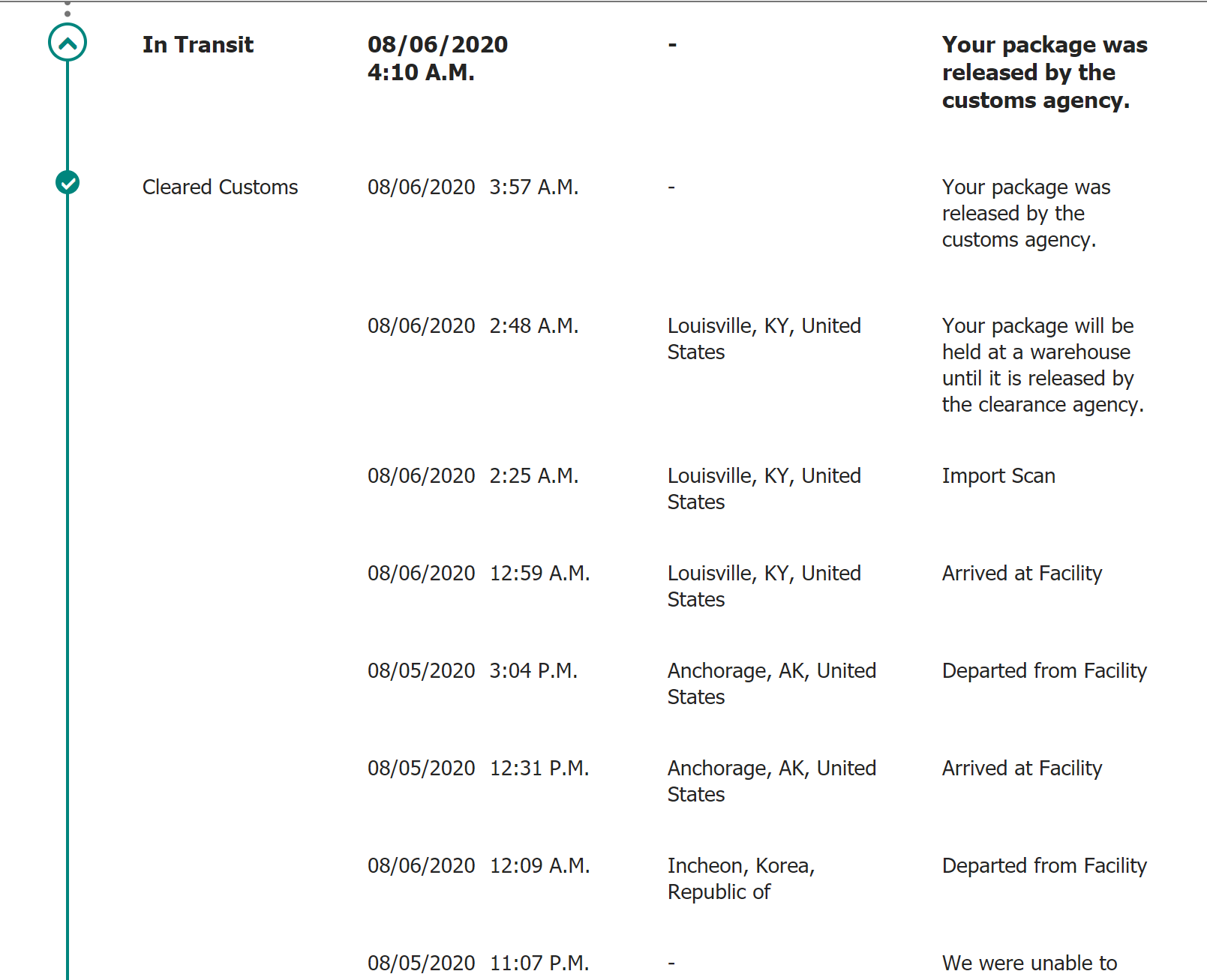Select the 12:31 P.M. Anchorage location
The width and height of the screenshot is (1207, 980).
click(771, 781)
